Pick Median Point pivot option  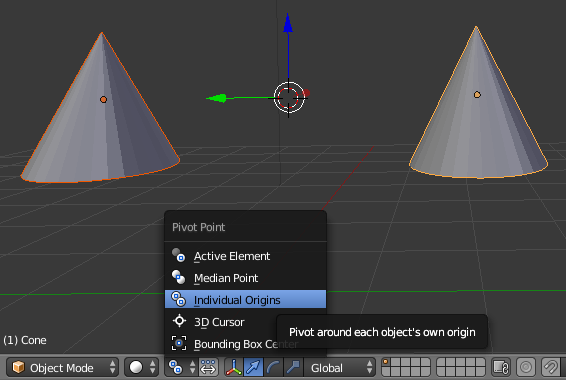point(245,278)
